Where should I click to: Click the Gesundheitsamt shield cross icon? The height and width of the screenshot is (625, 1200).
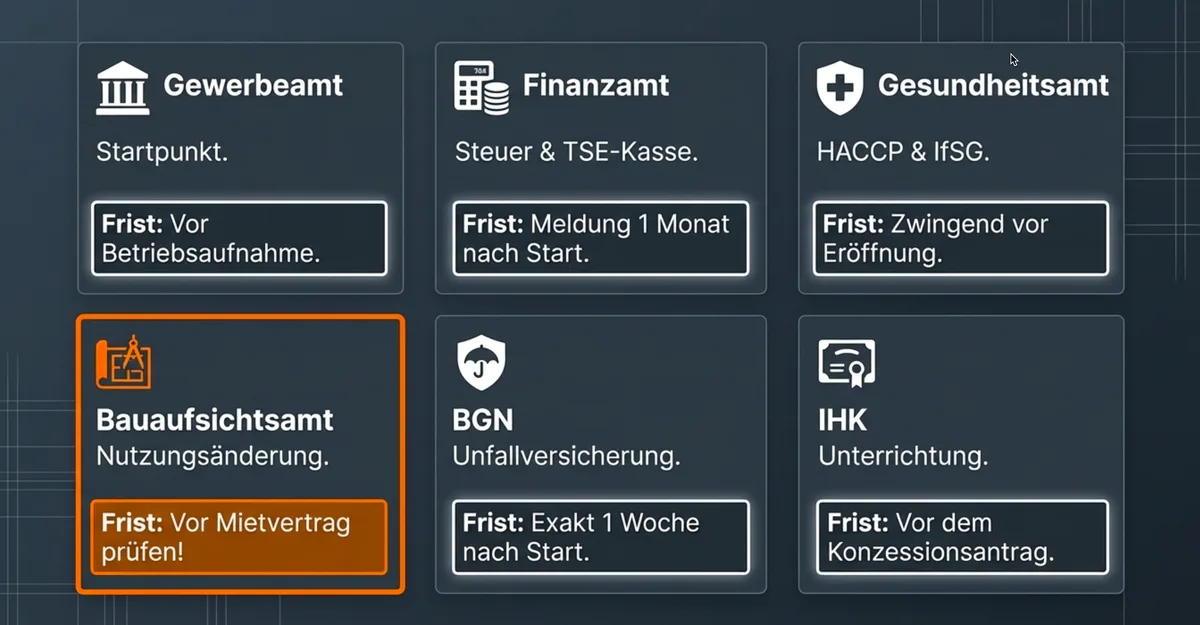pos(839,88)
